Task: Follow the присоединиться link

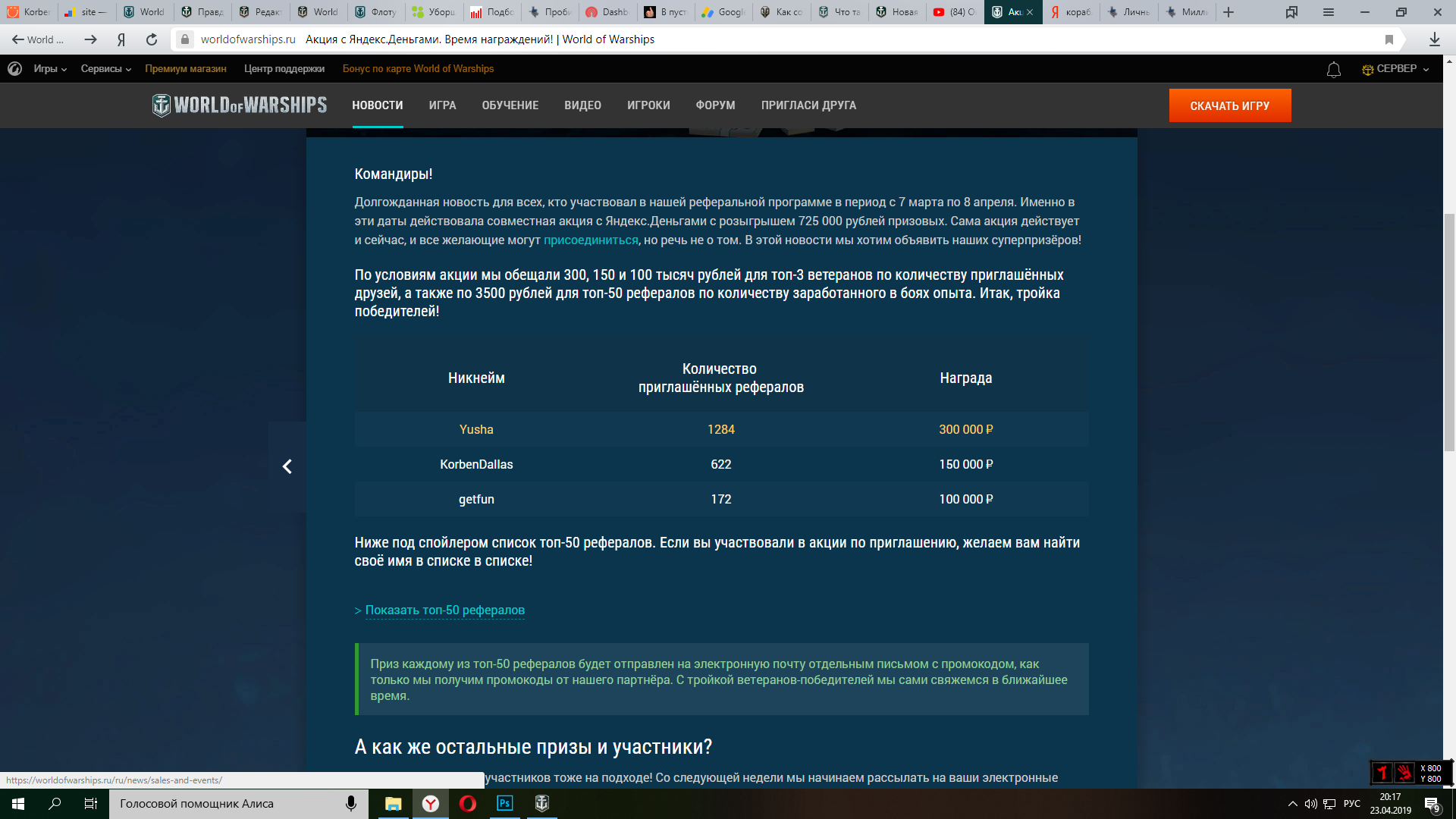Action: coord(591,240)
